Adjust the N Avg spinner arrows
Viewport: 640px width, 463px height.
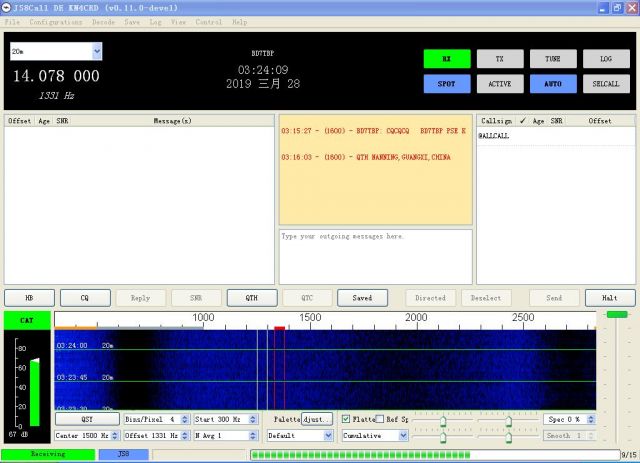(253, 436)
